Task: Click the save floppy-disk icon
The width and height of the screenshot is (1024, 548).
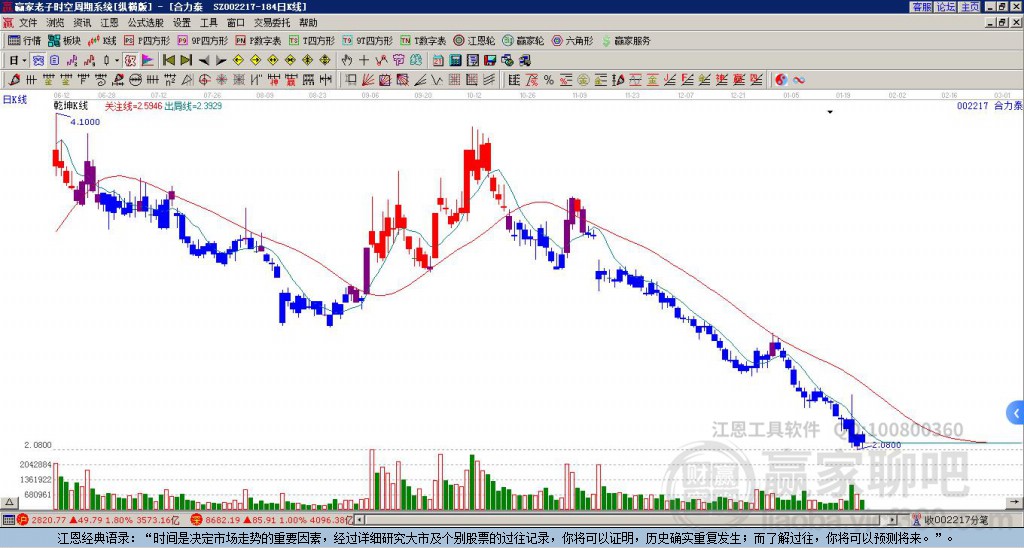Action: point(490,60)
